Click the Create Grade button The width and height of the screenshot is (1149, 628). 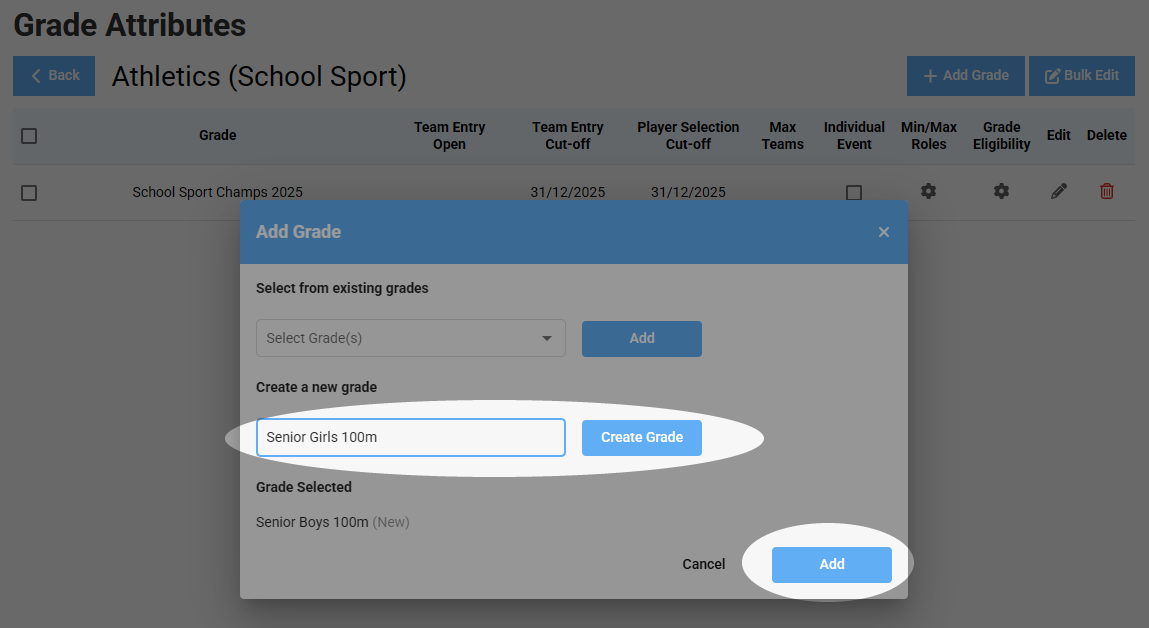tap(642, 437)
